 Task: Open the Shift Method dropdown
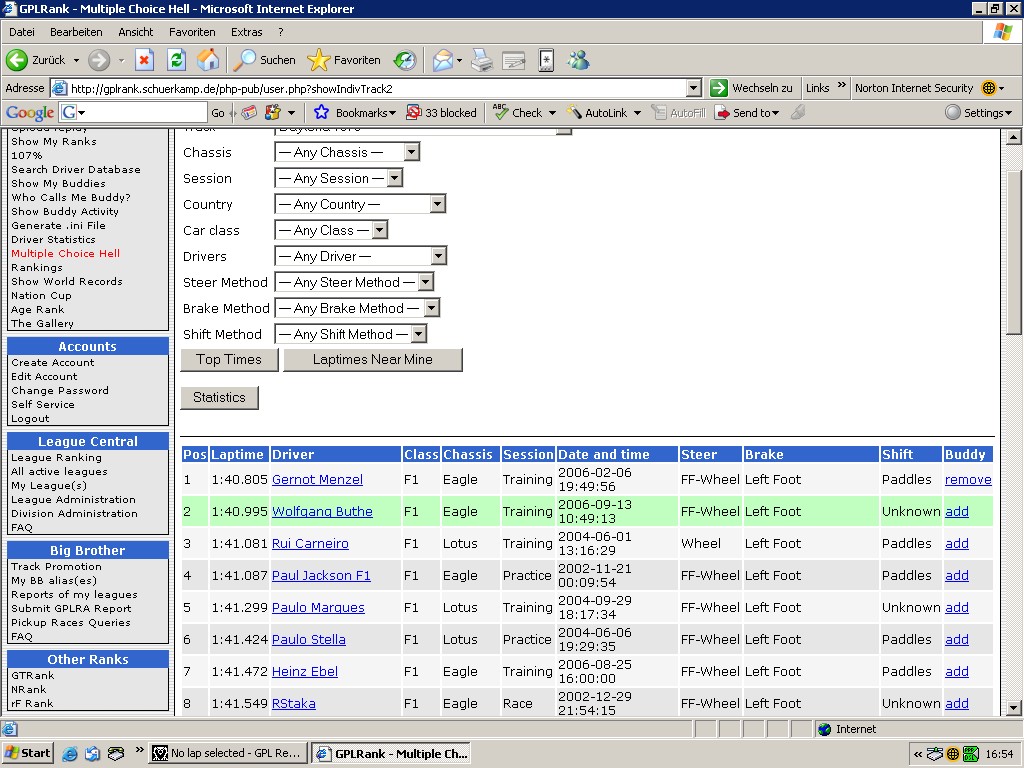(x=418, y=334)
